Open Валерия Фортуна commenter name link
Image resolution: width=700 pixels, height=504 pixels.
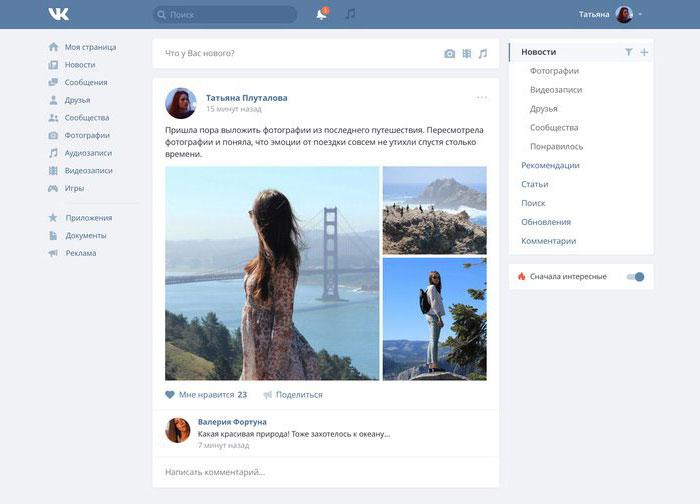click(x=232, y=422)
